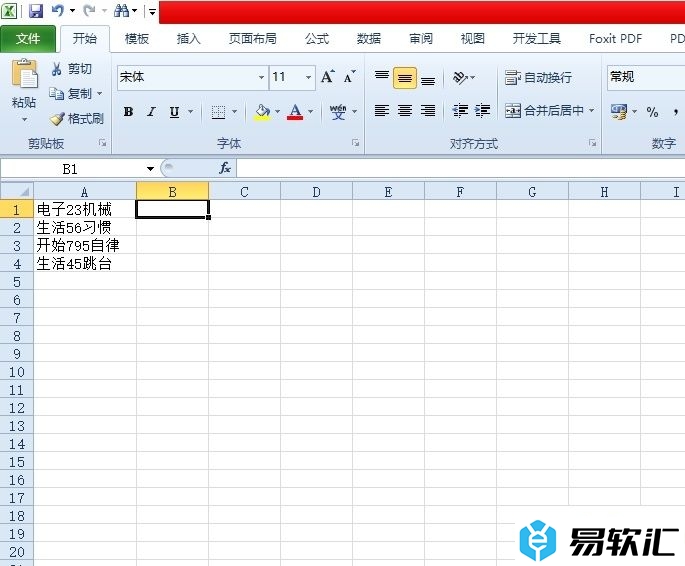Click inside the formula bar input
The width and height of the screenshot is (685, 566).
click(461, 169)
